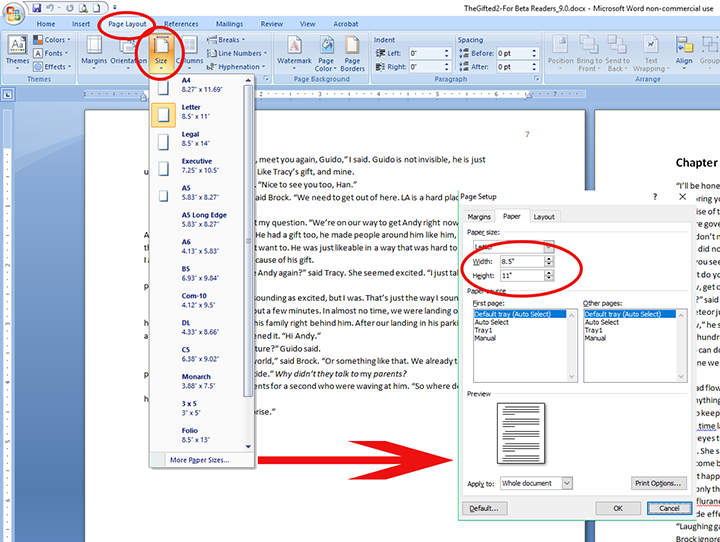720x542 pixels.
Task: Click Print Options button
Action: pos(658,483)
